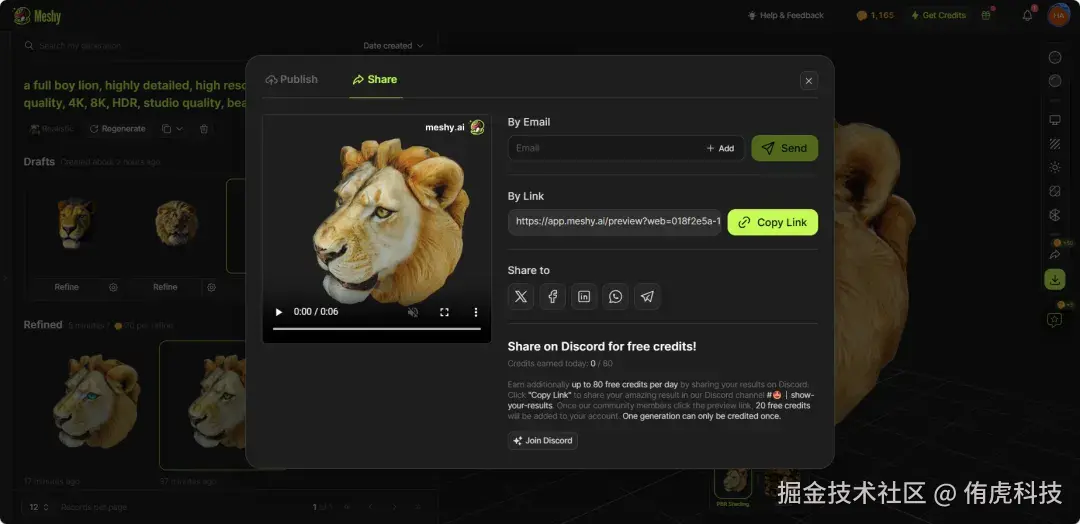Open Help & Feedback
Viewport: 1080px width, 524px height.
[x=786, y=15]
